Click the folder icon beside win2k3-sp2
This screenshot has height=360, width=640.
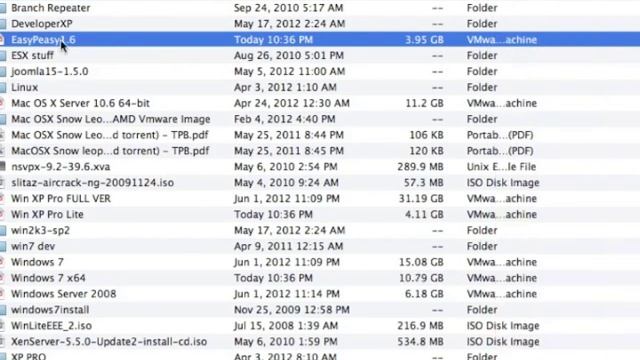click(x=3, y=231)
